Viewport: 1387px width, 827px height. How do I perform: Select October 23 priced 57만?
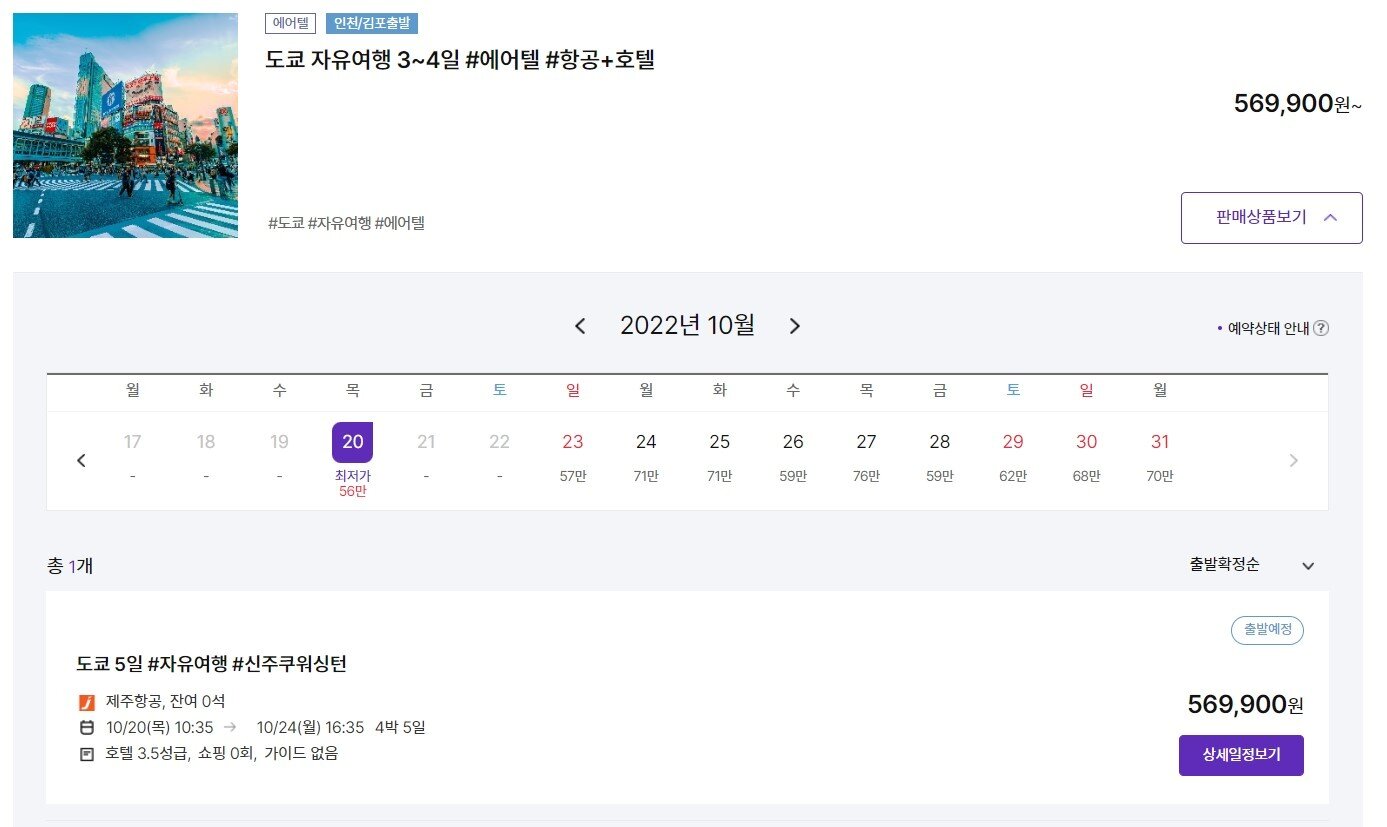(573, 455)
